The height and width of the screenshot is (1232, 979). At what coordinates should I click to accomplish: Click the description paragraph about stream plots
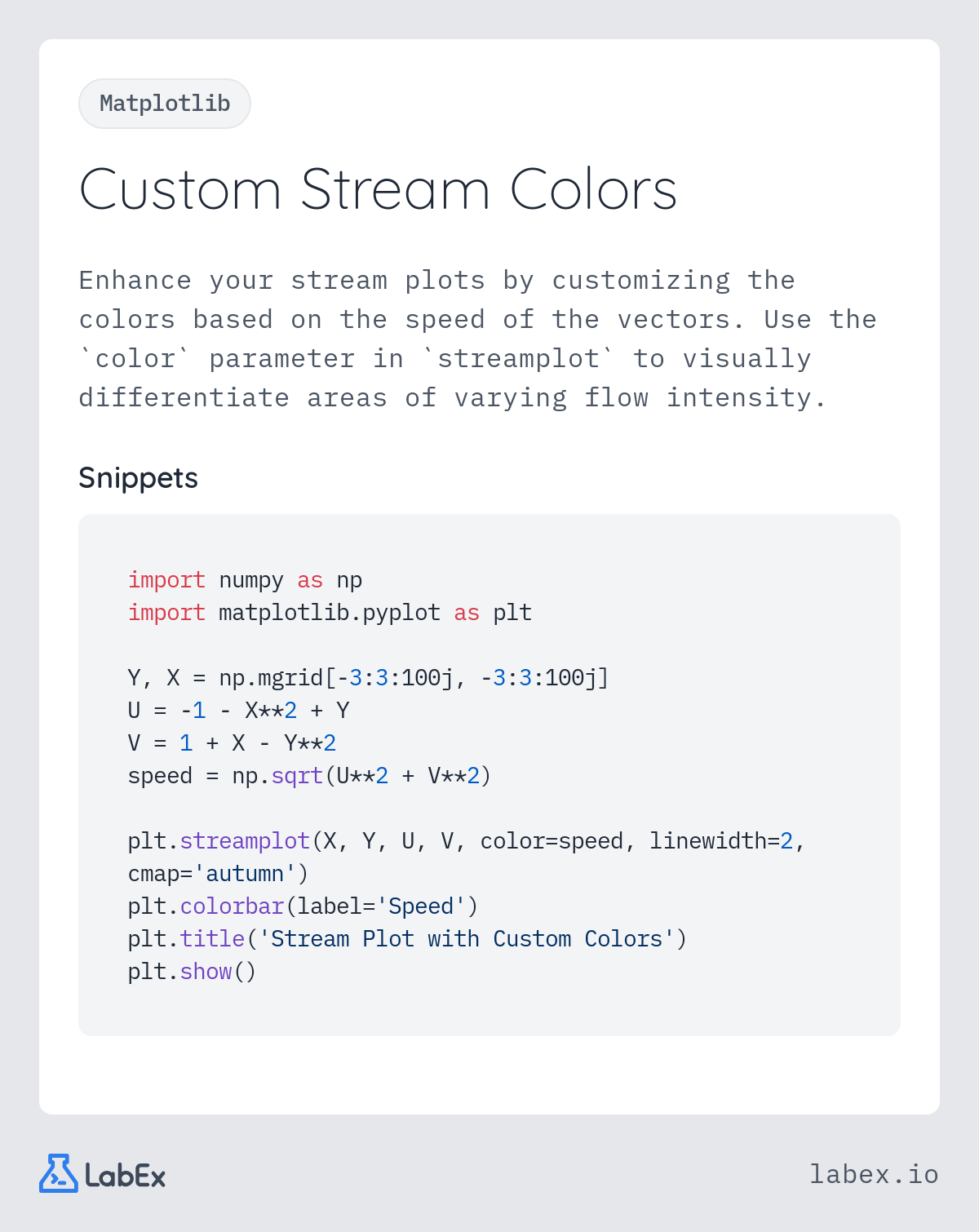pyautogui.click(x=478, y=339)
